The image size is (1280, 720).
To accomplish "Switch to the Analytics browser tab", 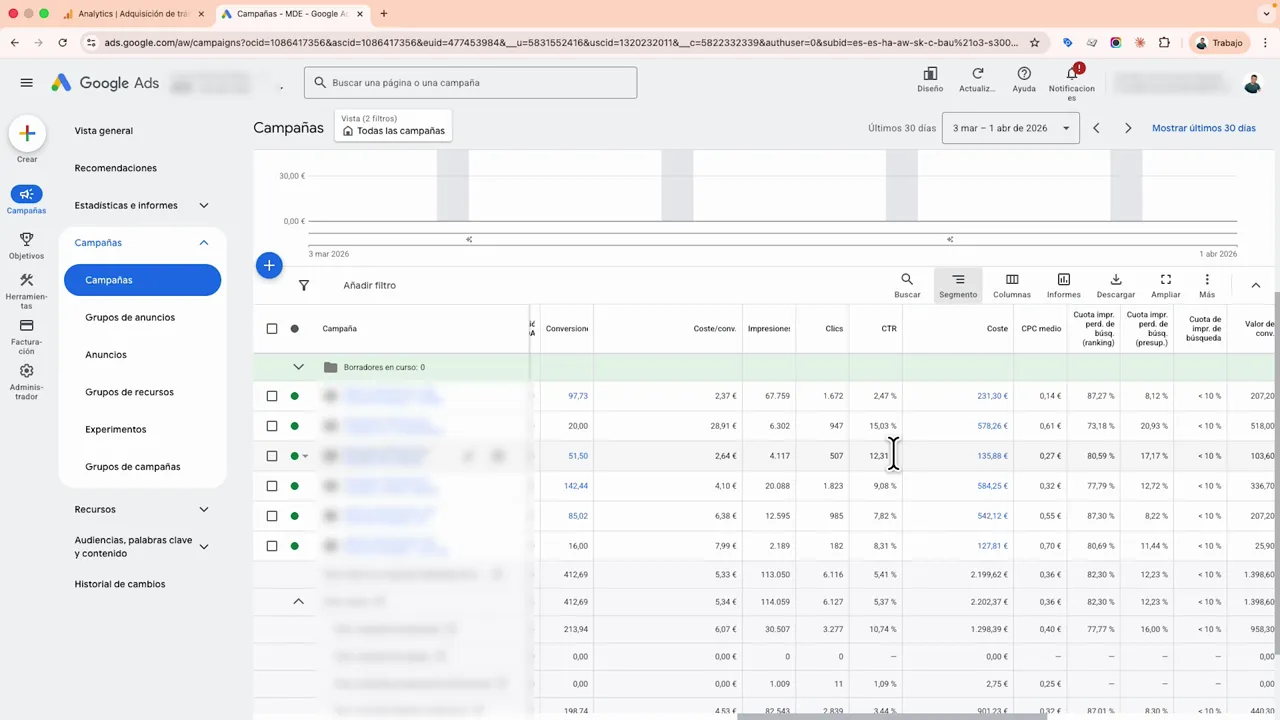I will (x=133, y=14).
